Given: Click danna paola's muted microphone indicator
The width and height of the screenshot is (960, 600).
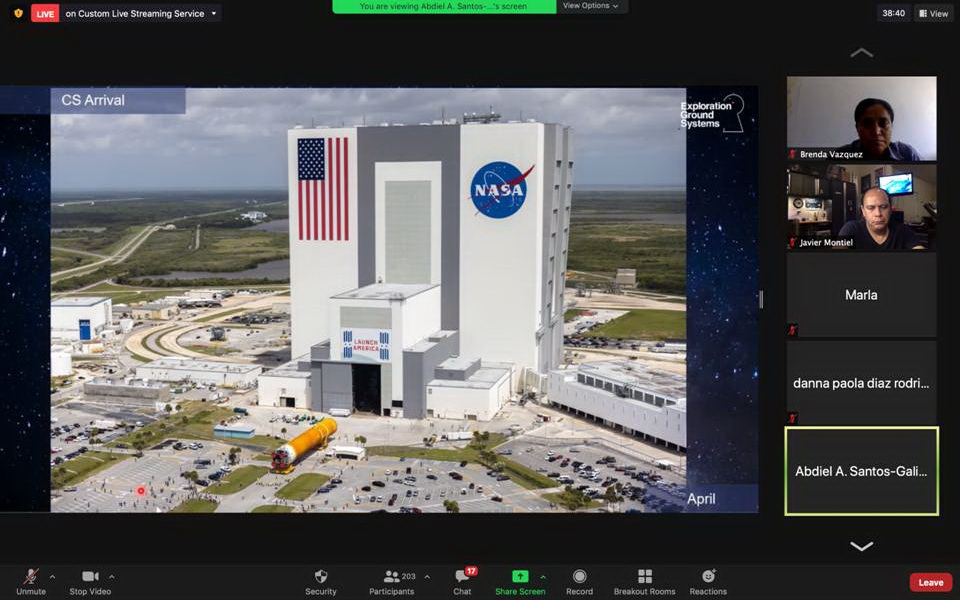Looking at the screenshot, I should pos(792,416).
